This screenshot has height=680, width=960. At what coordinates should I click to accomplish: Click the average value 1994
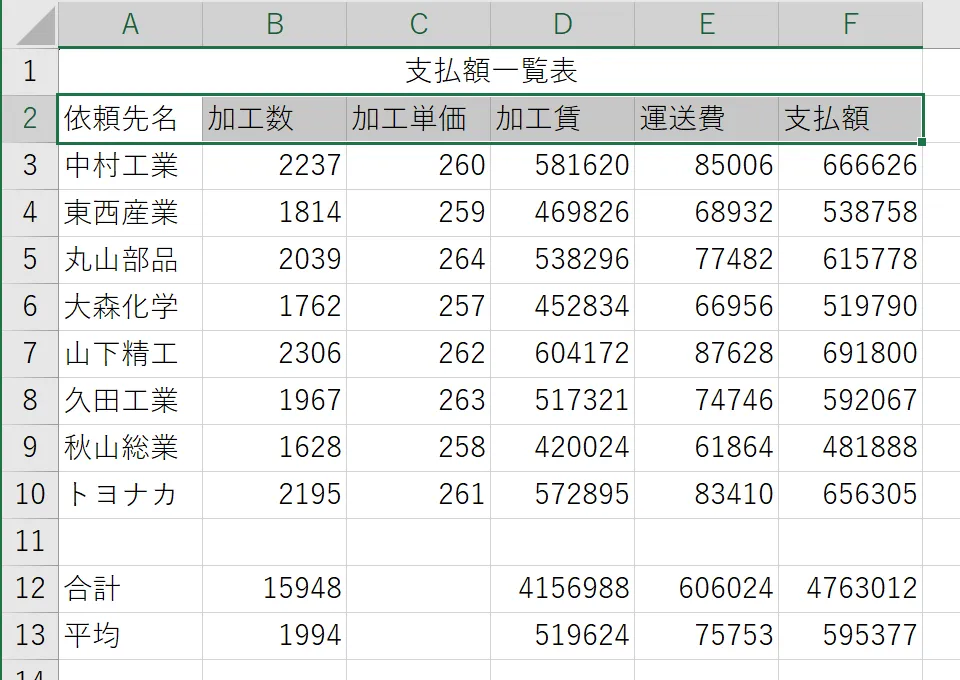(274, 635)
